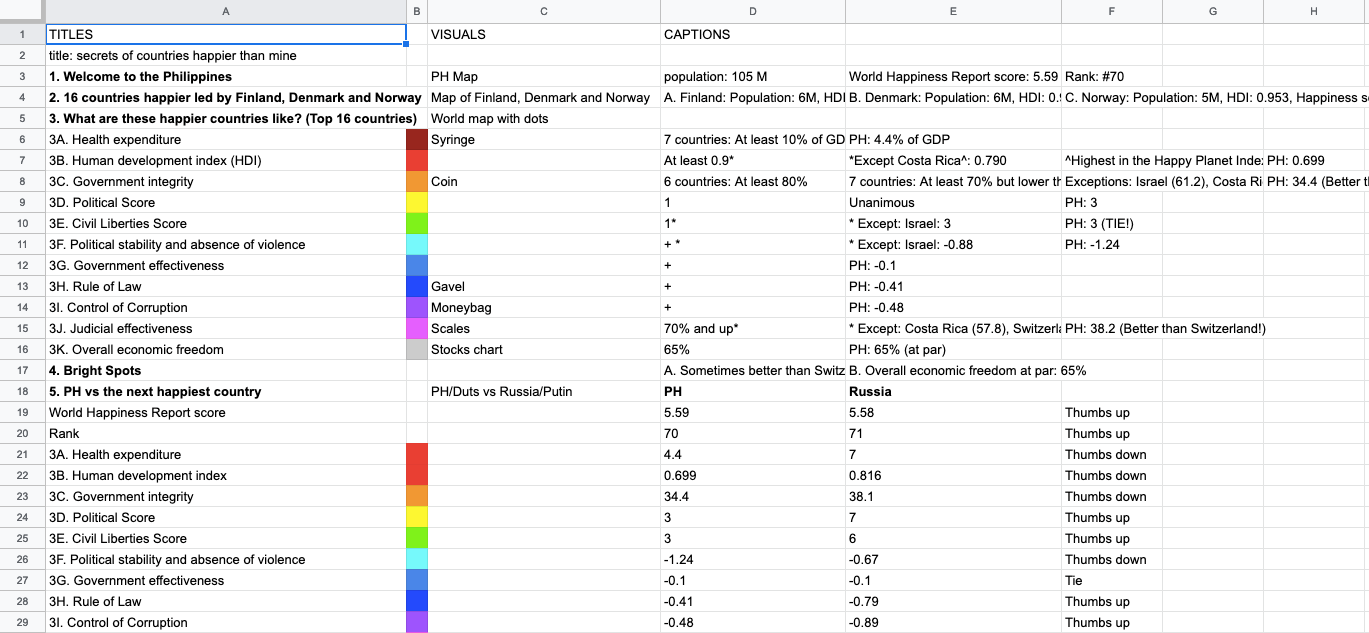Click the CAPTIONS header cell
Image resolution: width=1369 pixels, height=633 pixels.
click(x=753, y=34)
